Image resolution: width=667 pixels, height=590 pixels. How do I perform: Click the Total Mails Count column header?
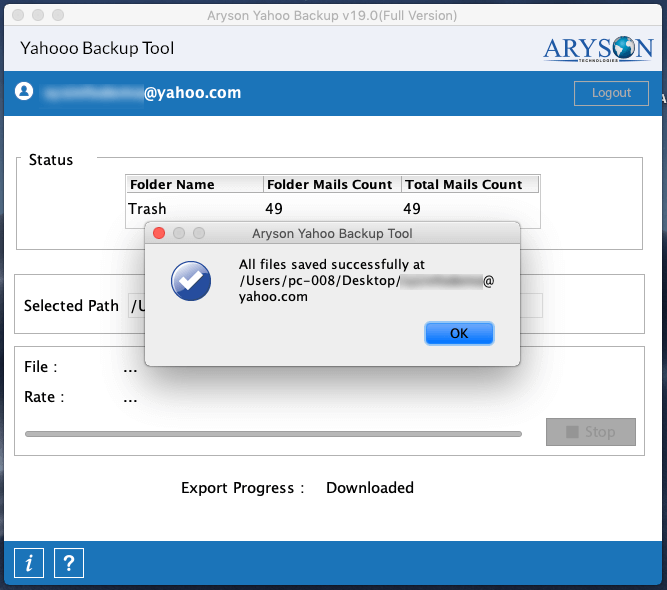470,184
